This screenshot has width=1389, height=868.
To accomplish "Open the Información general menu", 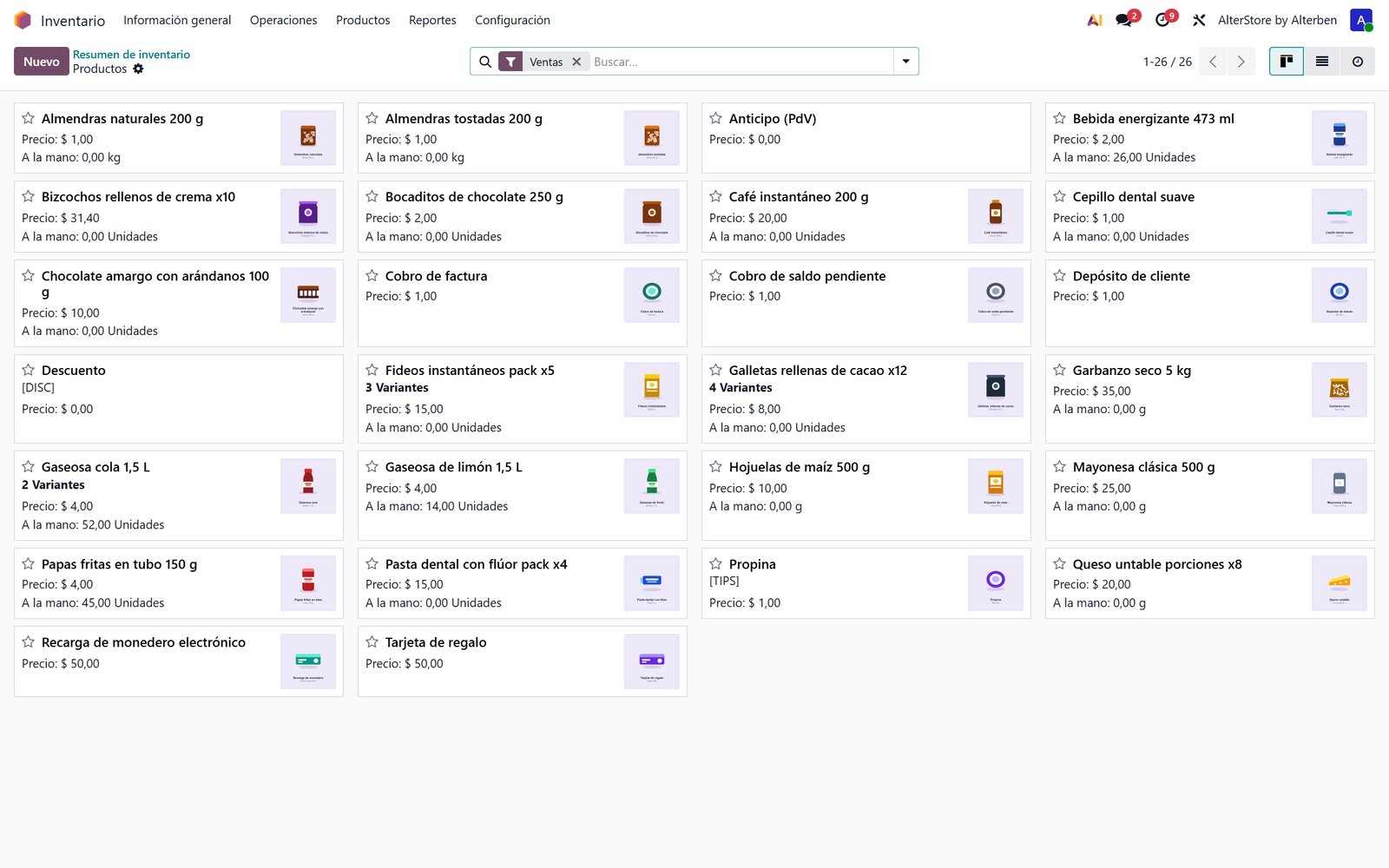I will click(x=177, y=20).
